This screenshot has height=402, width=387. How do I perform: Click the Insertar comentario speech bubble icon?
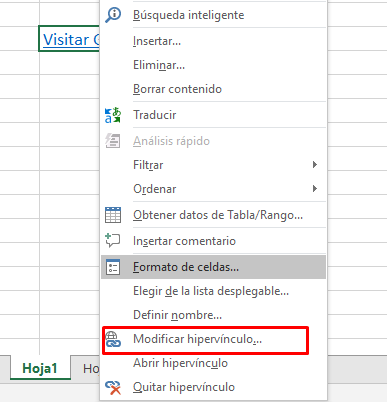coord(113,241)
